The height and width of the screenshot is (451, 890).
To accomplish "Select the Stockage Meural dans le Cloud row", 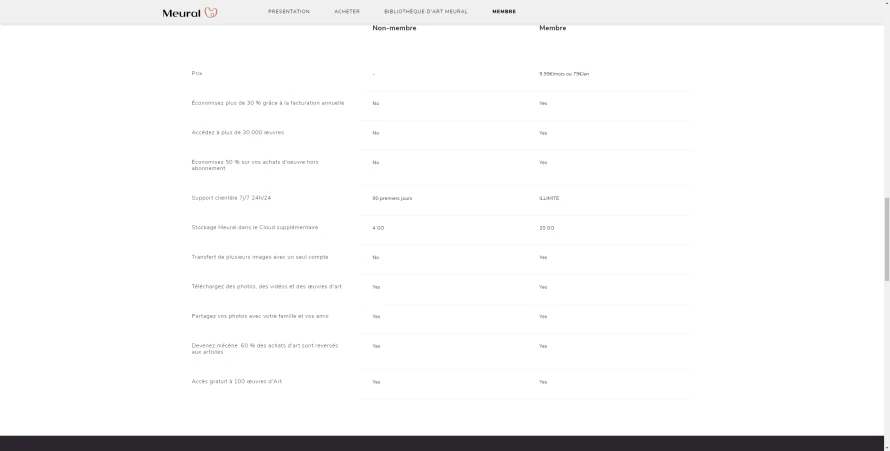I will pos(441,227).
